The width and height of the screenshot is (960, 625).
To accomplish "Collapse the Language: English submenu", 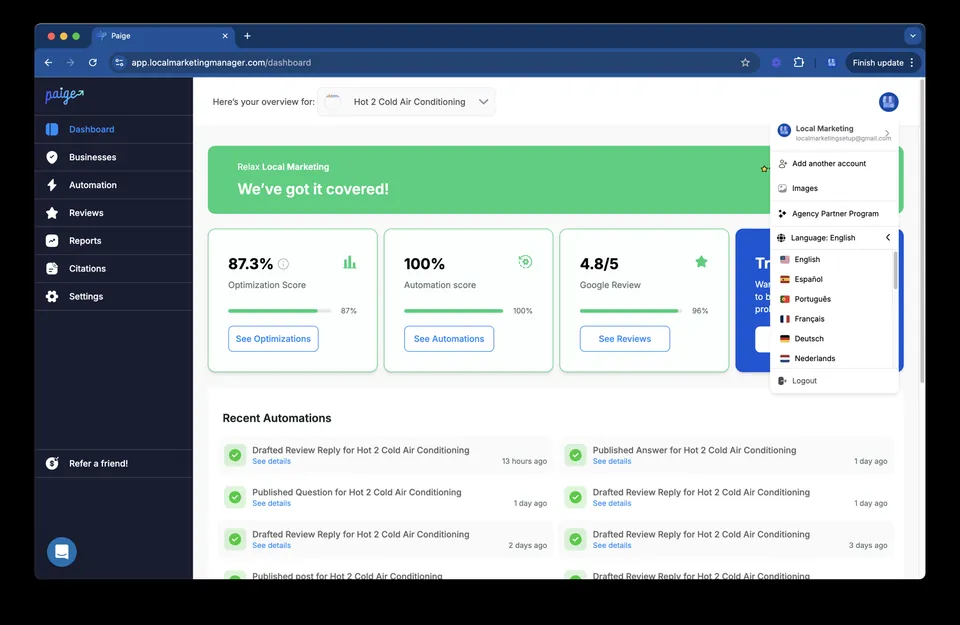I will click(x=888, y=238).
